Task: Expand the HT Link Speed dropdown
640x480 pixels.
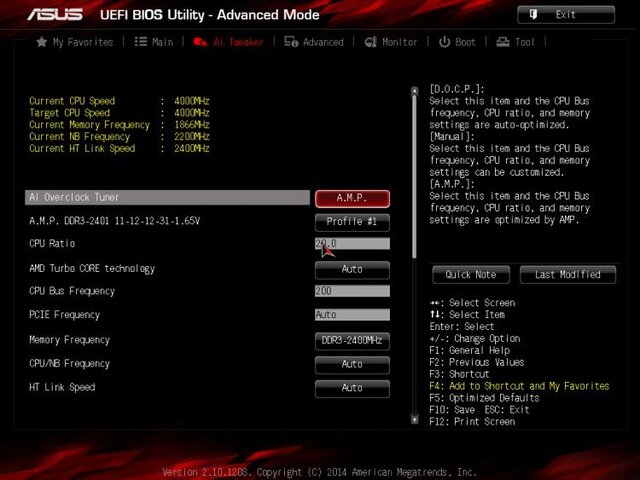Action: click(352, 387)
